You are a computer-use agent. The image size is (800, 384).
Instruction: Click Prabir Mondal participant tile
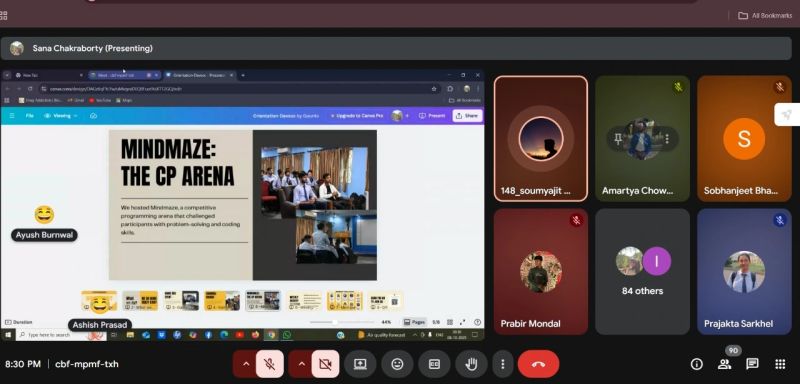pyautogui.click(x=541, y=271)
